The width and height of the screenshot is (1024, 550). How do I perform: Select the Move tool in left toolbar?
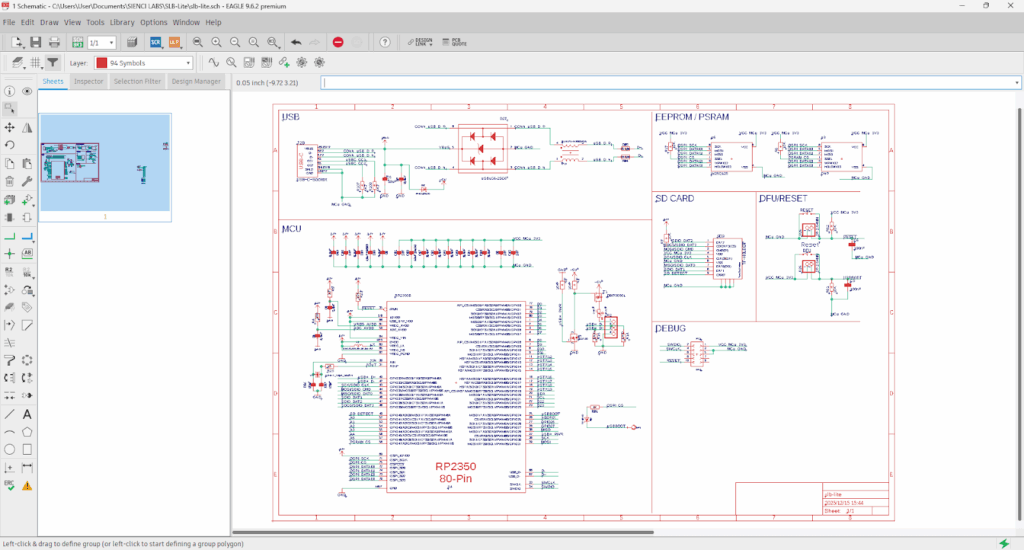(10, 127)
